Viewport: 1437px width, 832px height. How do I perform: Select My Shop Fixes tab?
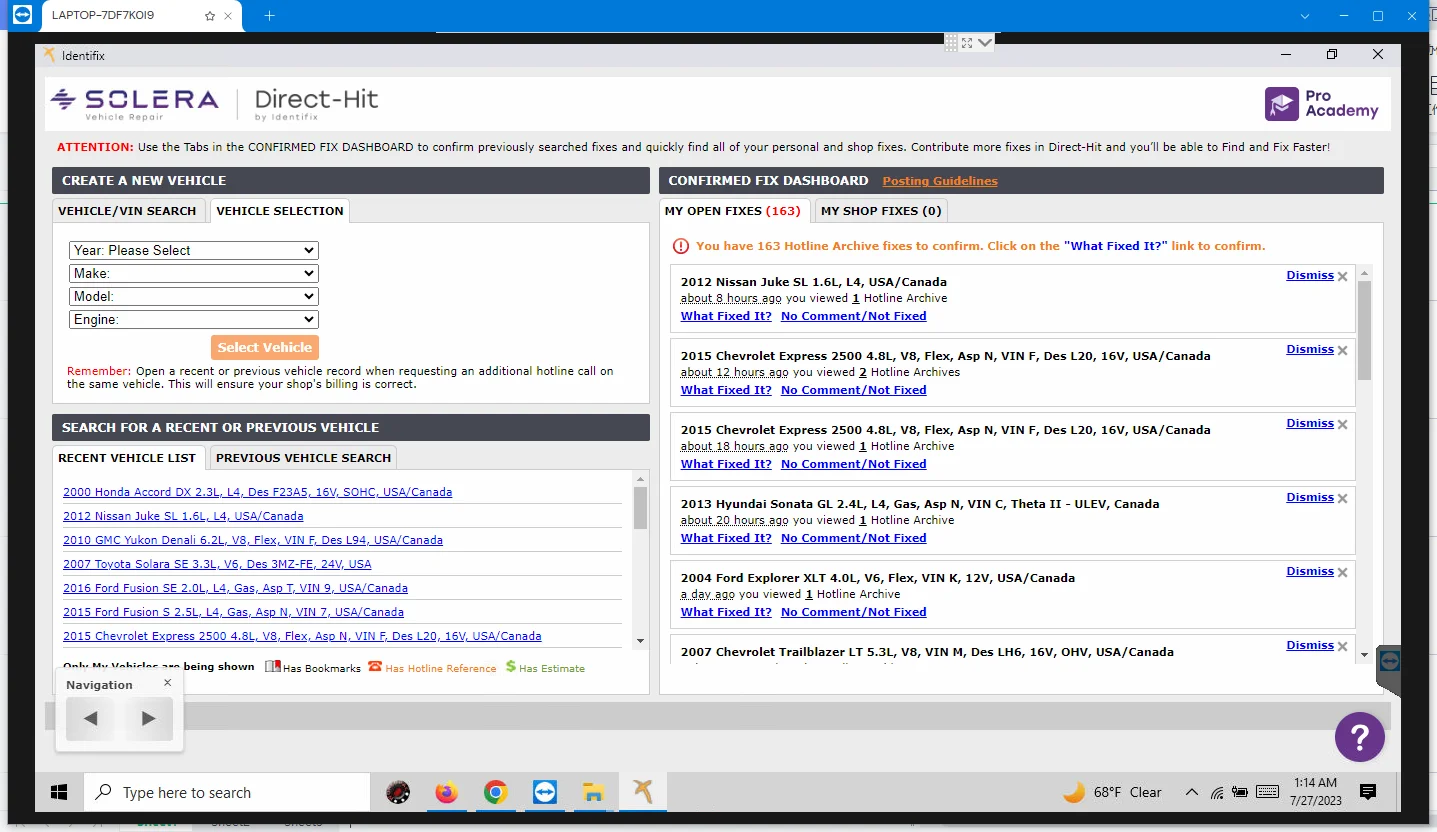coord(881,211)
